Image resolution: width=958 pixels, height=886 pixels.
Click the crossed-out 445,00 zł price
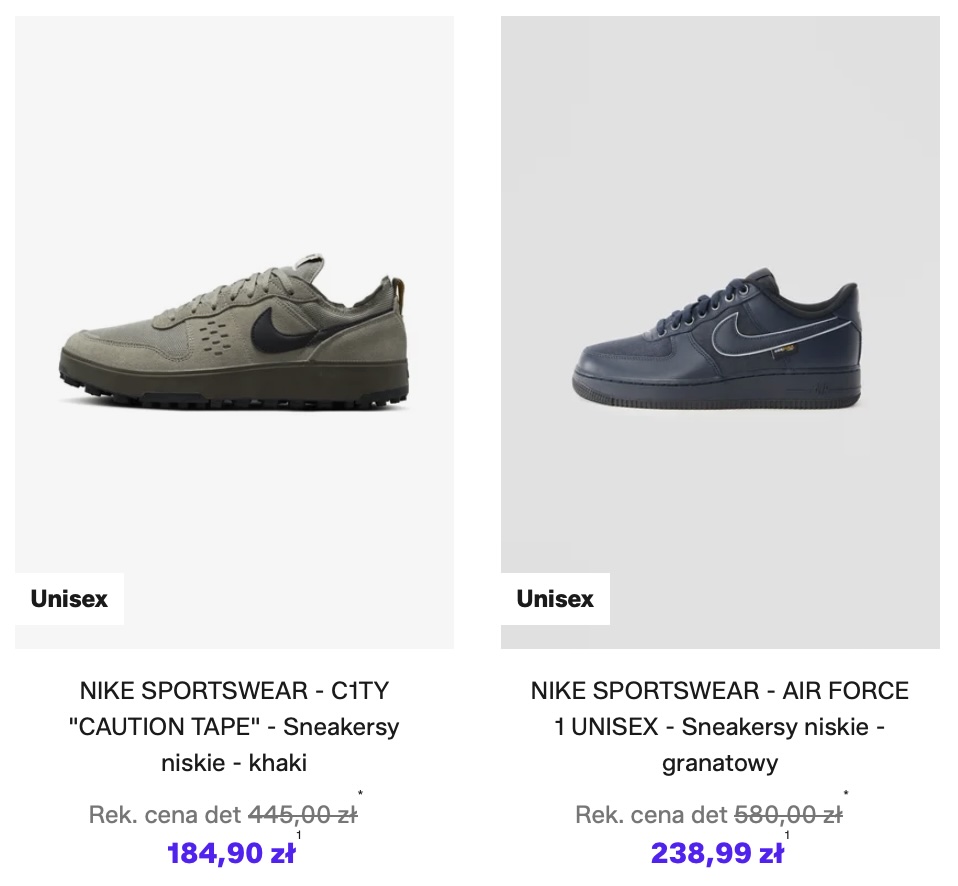coord(302,815)
